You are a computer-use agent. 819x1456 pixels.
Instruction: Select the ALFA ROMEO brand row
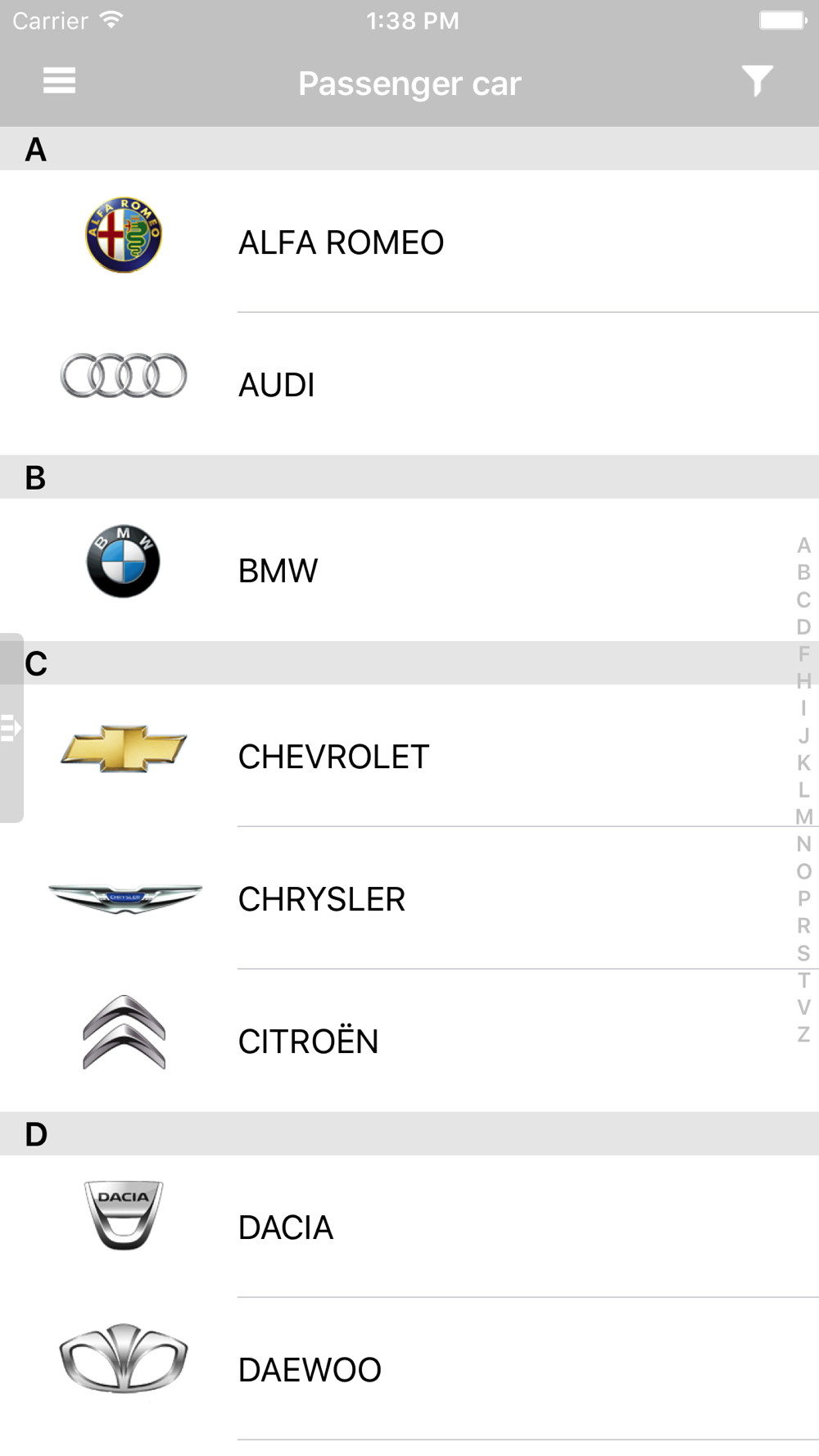(409, 242)
